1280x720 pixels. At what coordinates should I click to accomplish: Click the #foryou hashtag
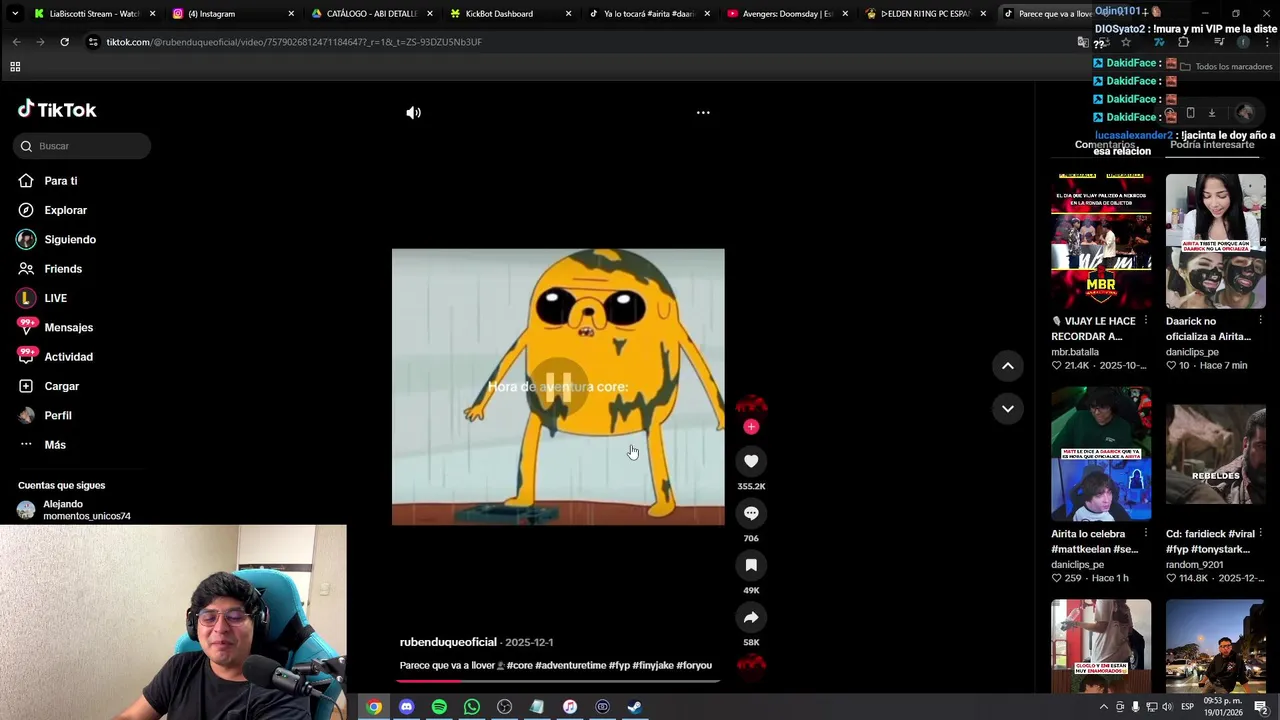click(x=694, y=665)
